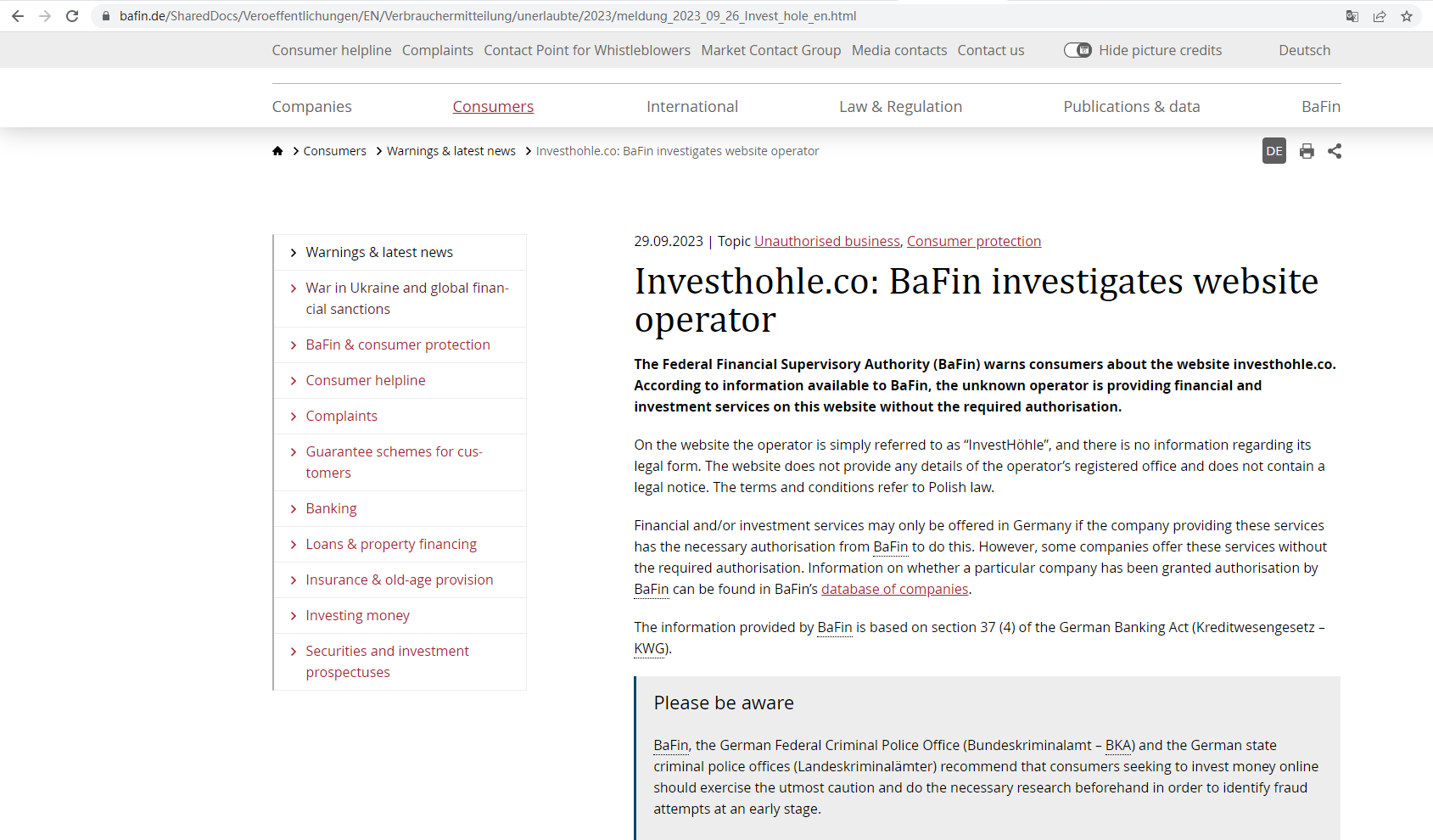Open the BaFin main menu
The image size is (1433, 840).
click(1321, 106)
